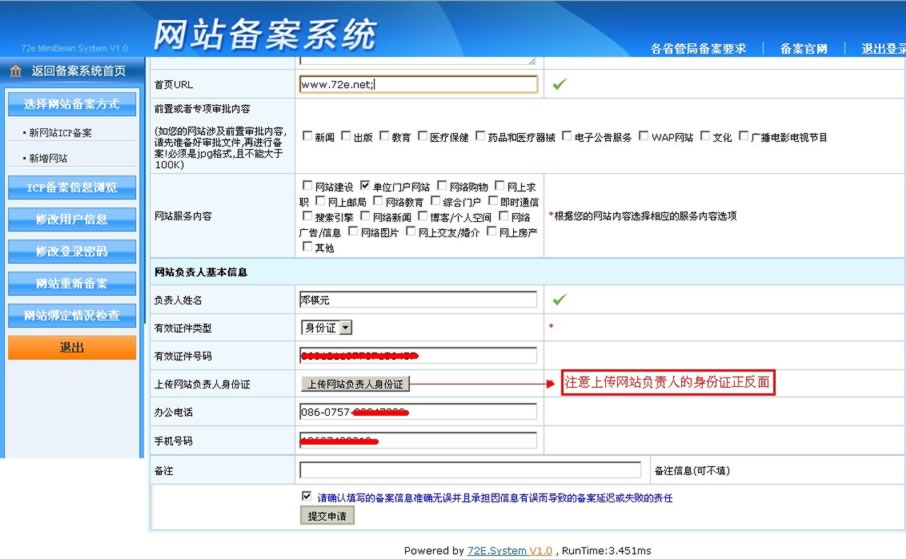Viewport: 906px width, 559px height.
Task: Uncheck the 单位门户网站 checkbox
Action: tap(365, 185)
